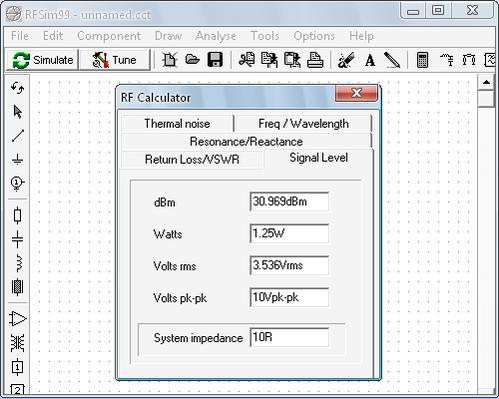Screen dimensions: 499x399
Task: Open the Help menu
Action: tap(361, 36)
